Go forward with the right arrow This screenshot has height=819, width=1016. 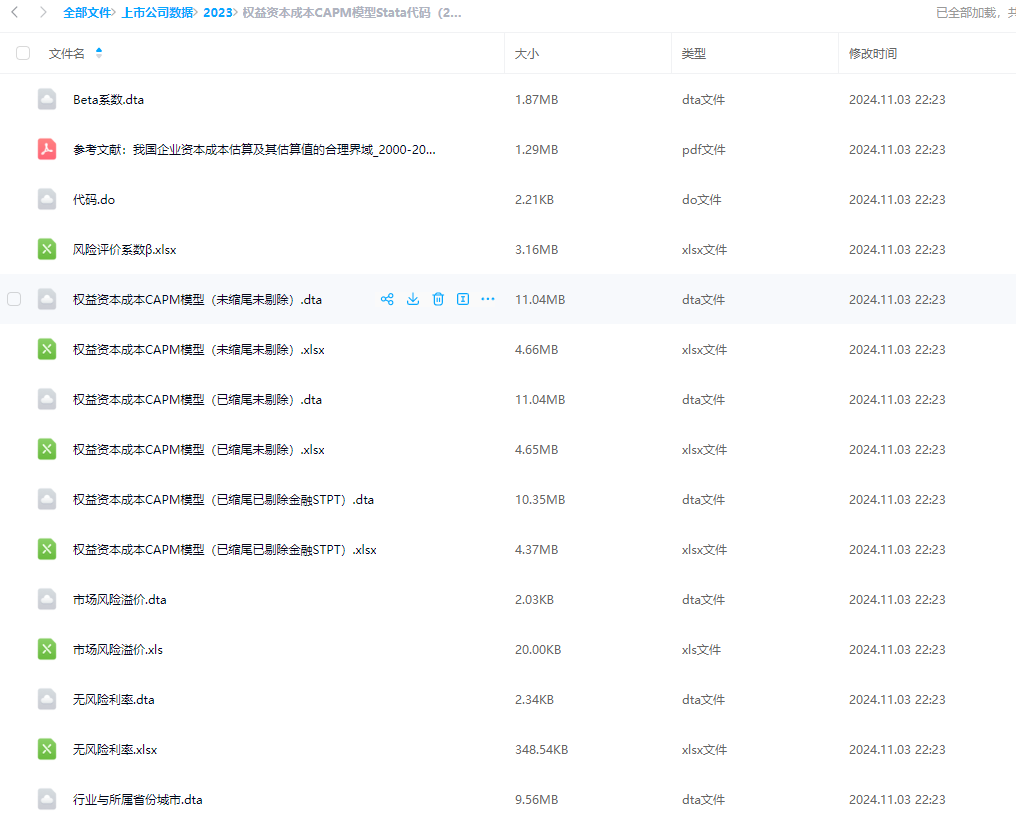point(43,12)
